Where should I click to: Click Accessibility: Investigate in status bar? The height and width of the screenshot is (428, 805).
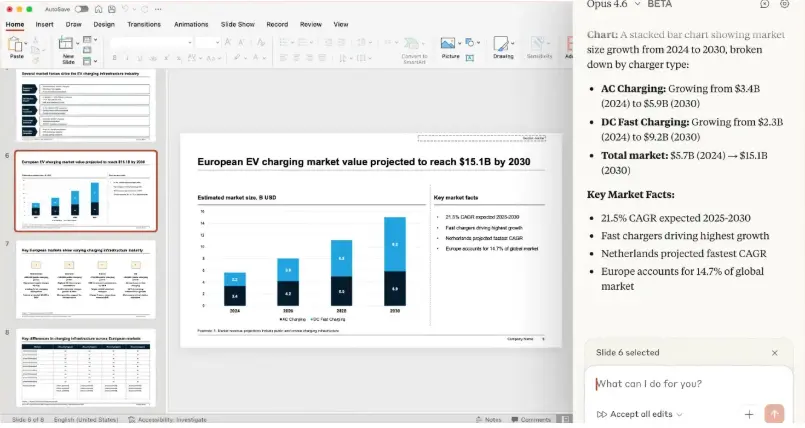(165, 420)
